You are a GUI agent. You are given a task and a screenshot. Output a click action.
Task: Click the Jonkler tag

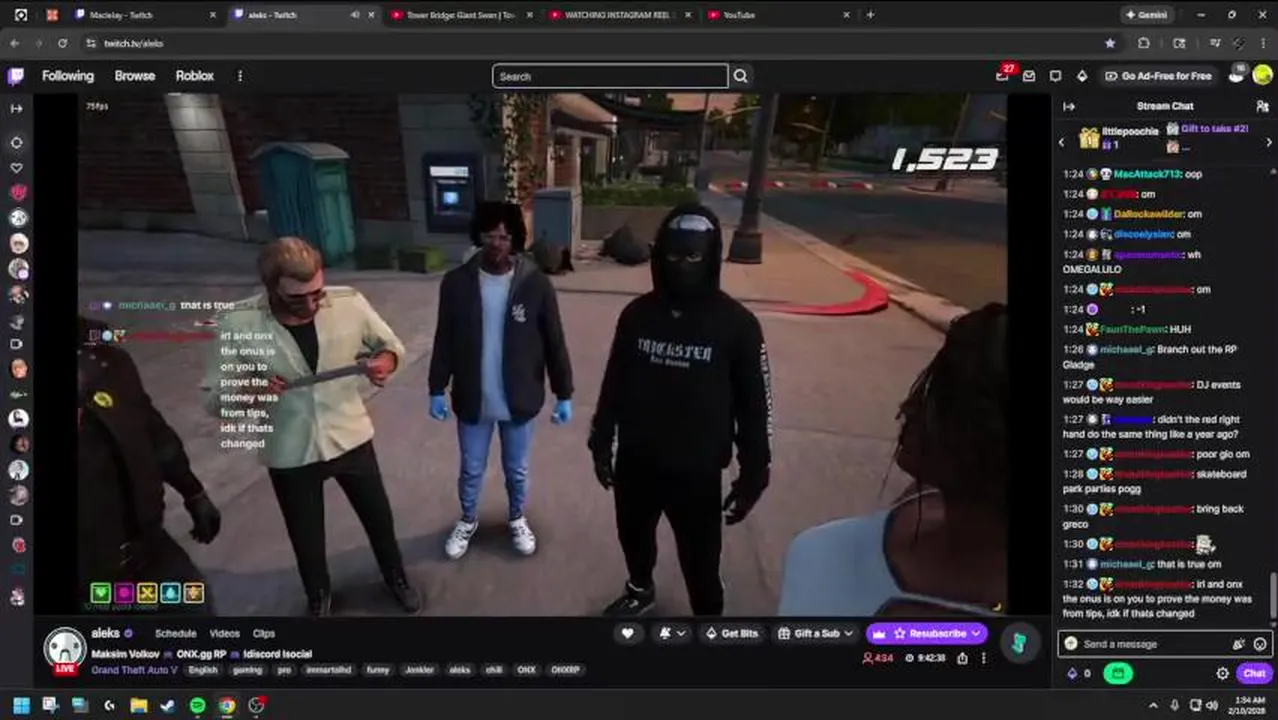point(419,670)
